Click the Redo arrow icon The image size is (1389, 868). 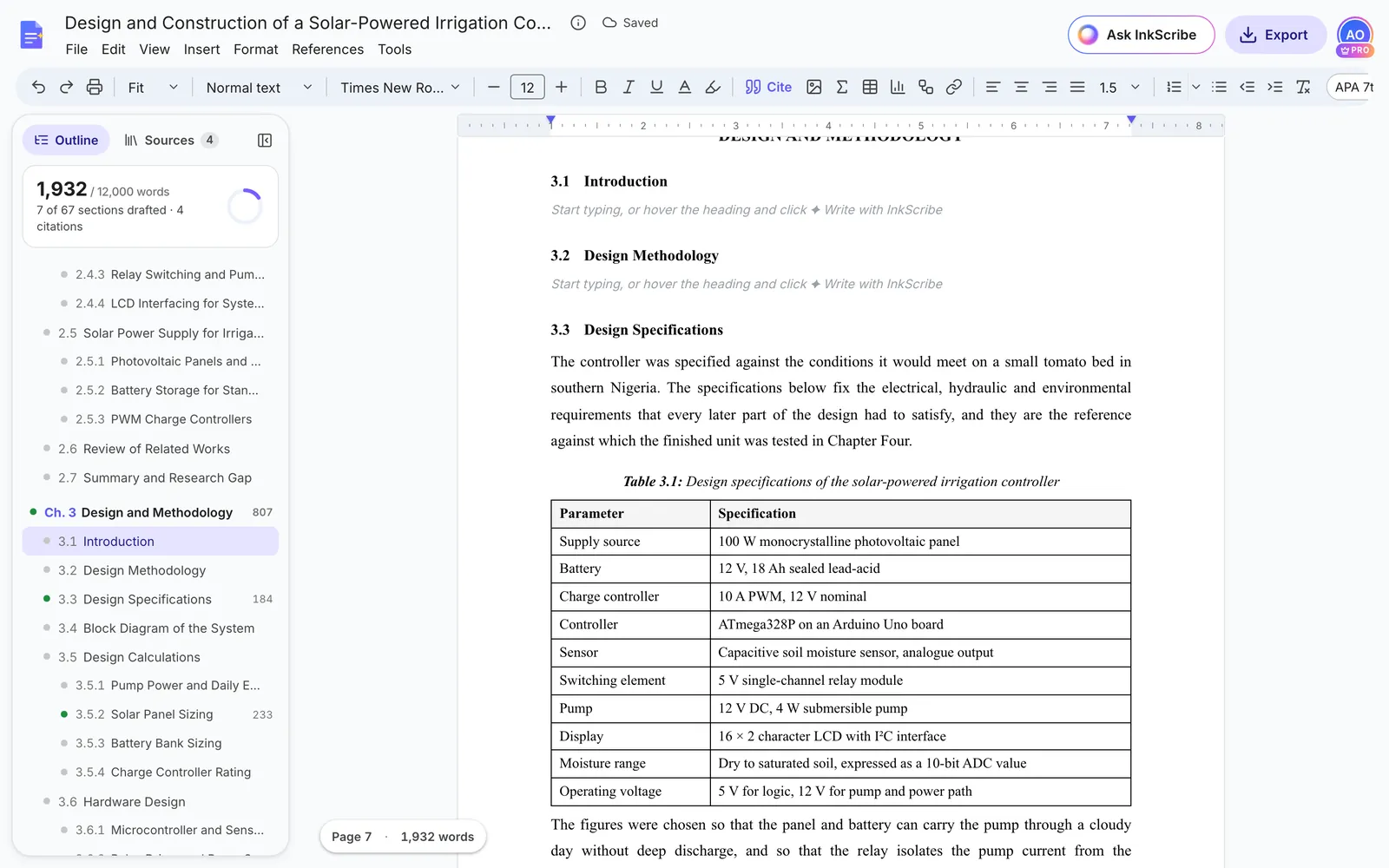coord(66,87)
